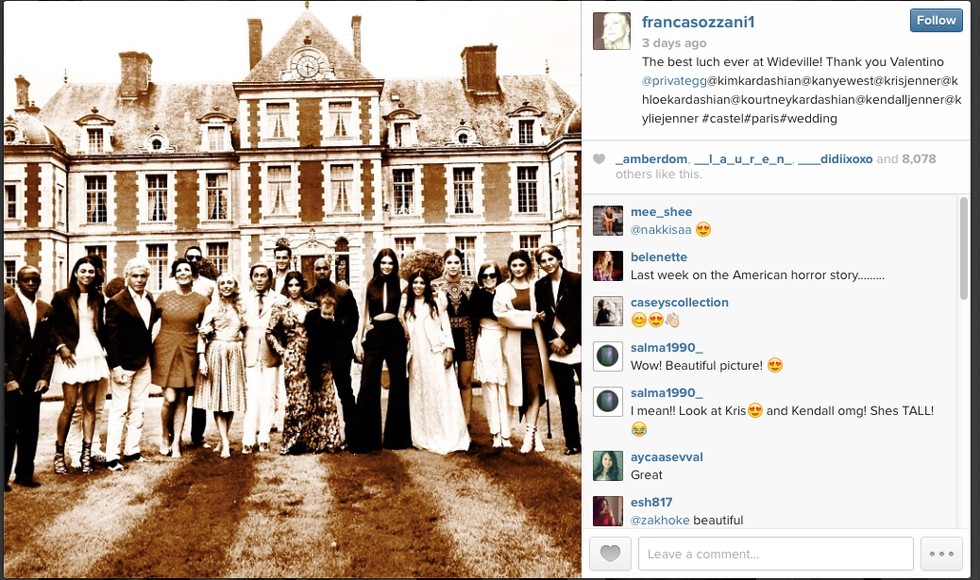980x580 pixels.
Task: Click mee_shee commenter avatar
Action: coord(608,220)
